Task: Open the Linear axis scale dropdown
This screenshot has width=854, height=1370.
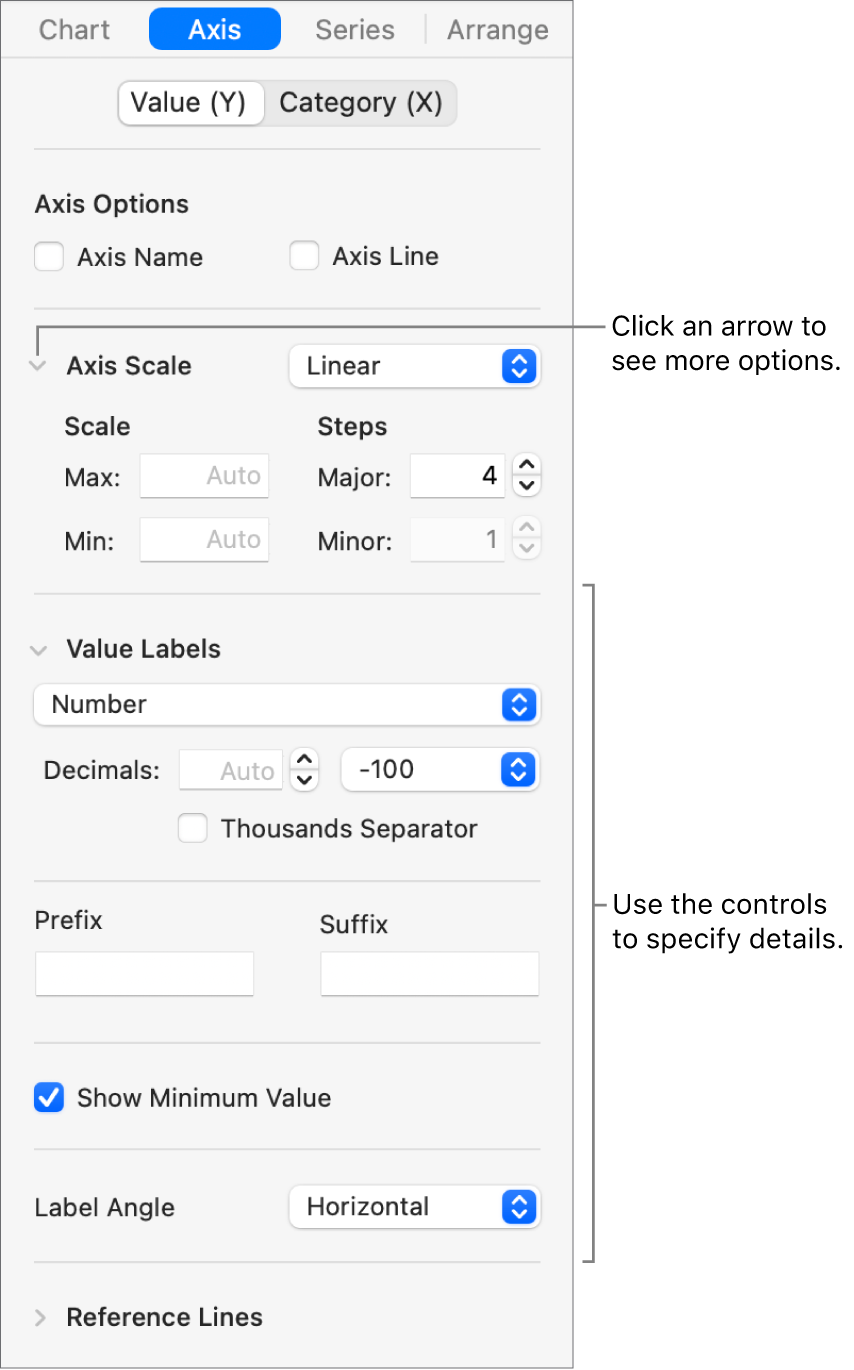Action: point(413,367)
